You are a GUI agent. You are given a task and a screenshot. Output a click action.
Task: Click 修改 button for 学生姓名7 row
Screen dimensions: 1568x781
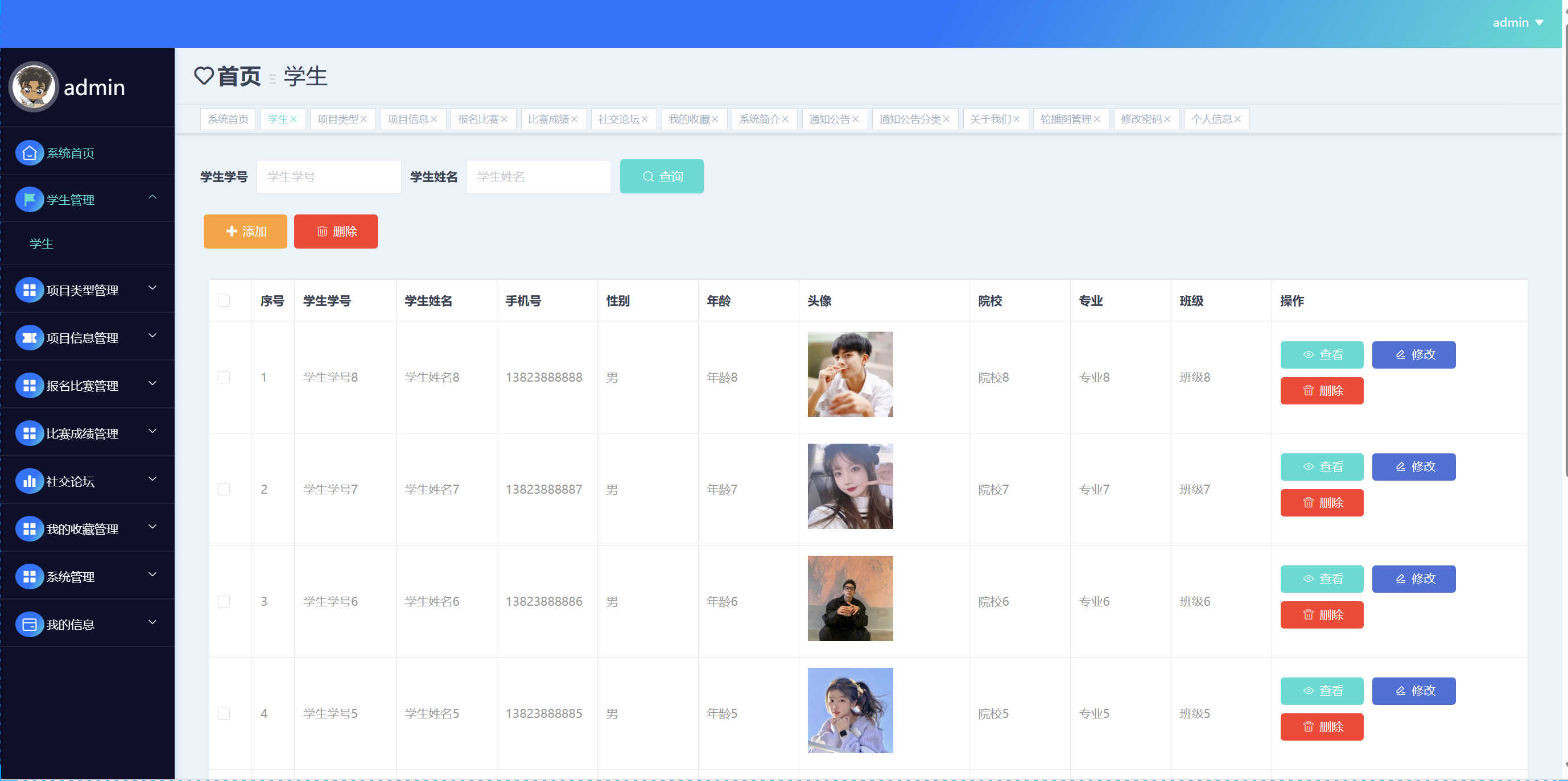click(1413, 467)
